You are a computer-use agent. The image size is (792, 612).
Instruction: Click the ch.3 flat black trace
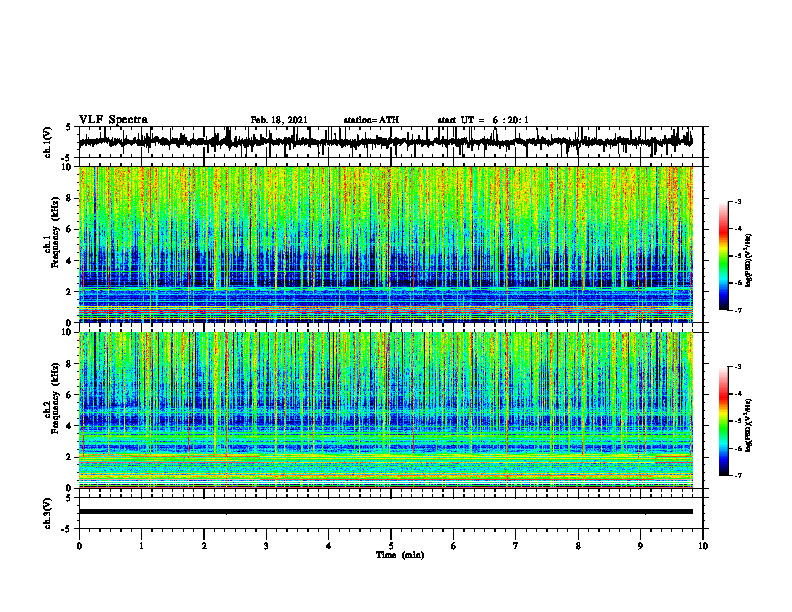(x=385, y=512)
